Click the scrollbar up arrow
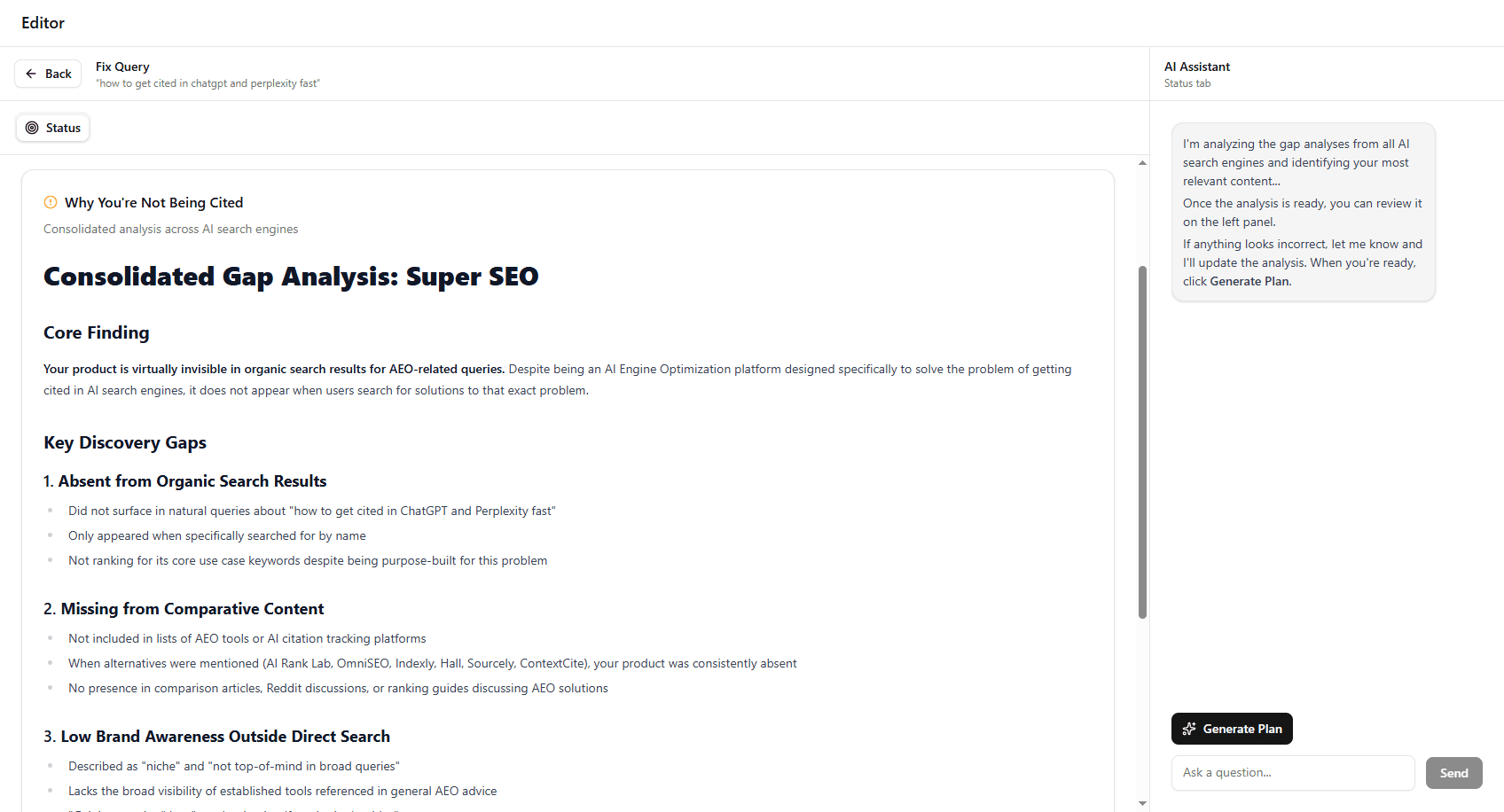 tap(1142, 163)
